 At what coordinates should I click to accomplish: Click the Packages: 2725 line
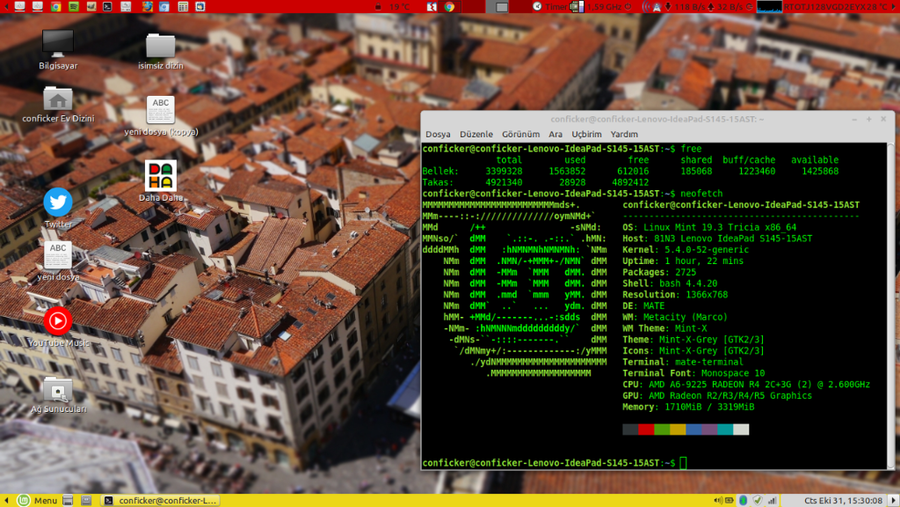pos(659,272)
